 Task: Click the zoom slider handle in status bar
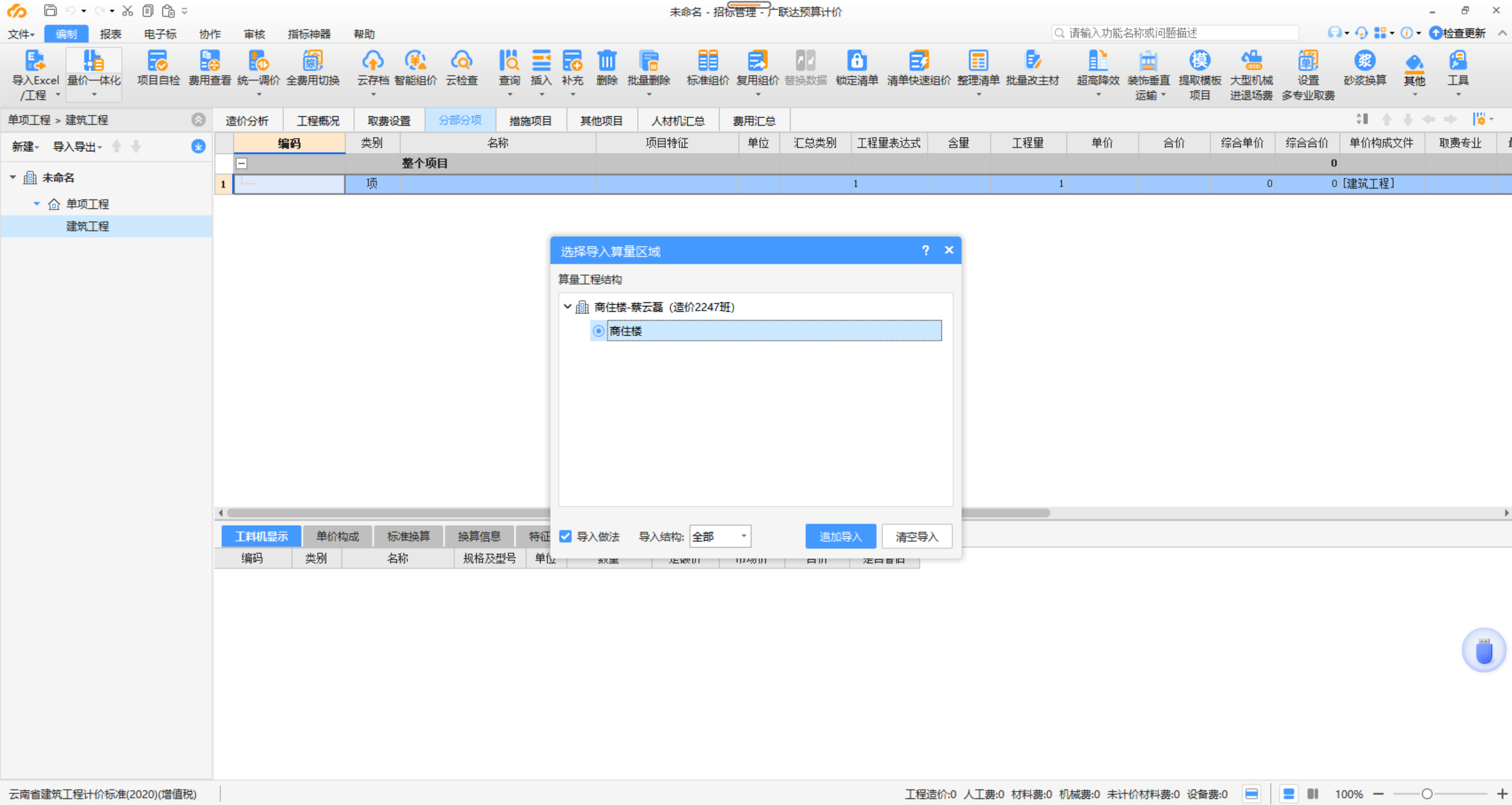point(1426,794)
